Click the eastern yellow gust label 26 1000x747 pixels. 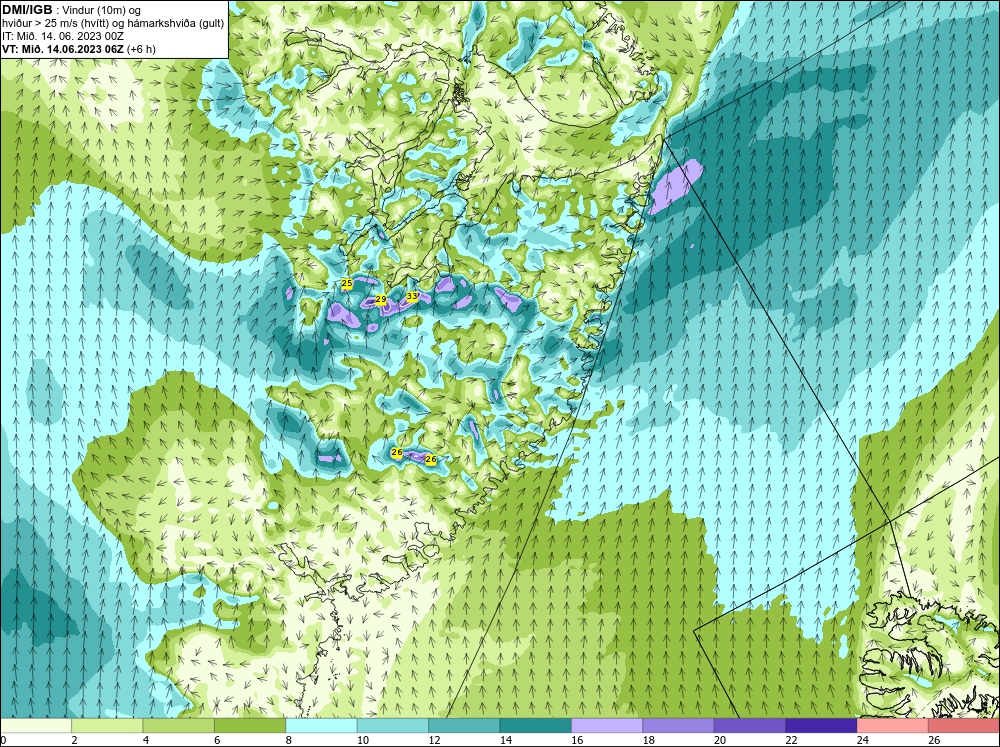[430, 459]
